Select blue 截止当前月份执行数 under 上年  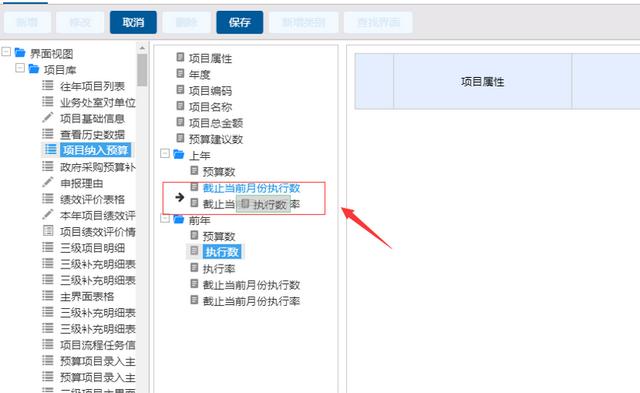point(251,188)
